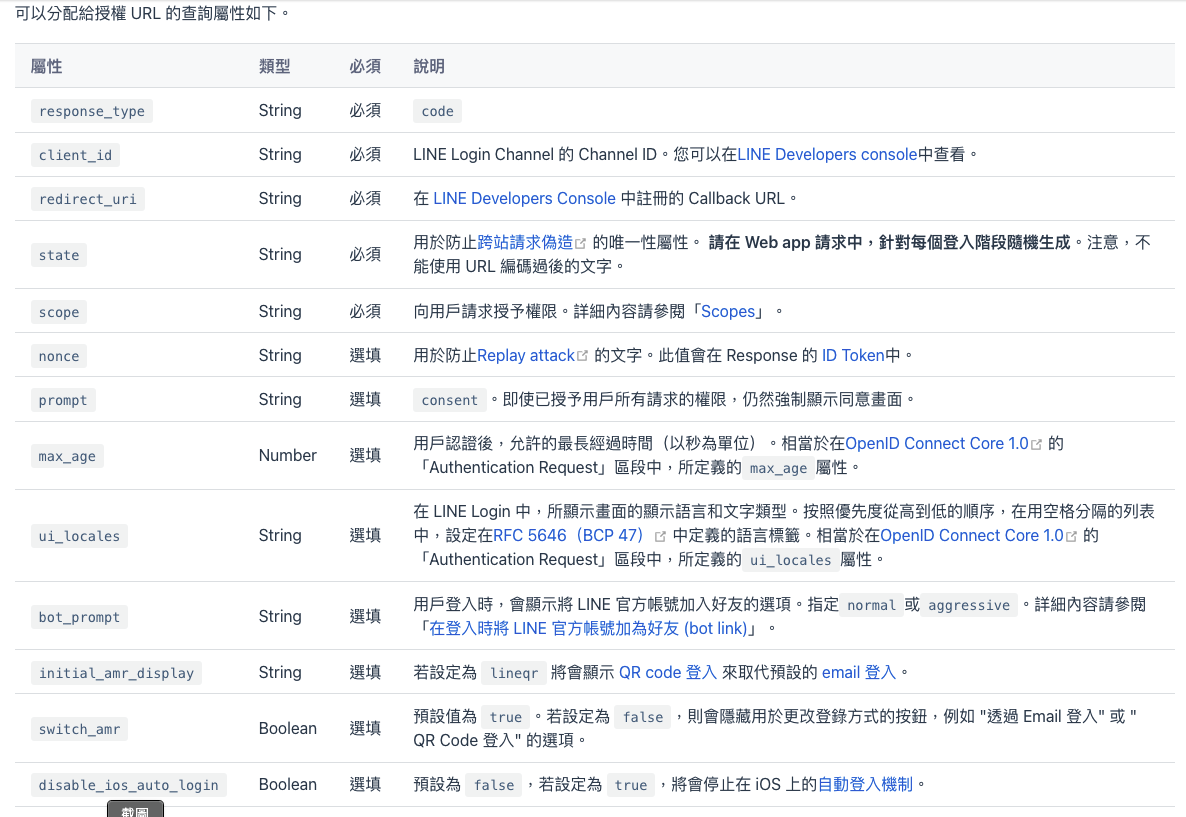Image resolution: width=1186 pixels, height=817 pixels.
Task: Select the switch_amr code label
Action: point(79,729)
